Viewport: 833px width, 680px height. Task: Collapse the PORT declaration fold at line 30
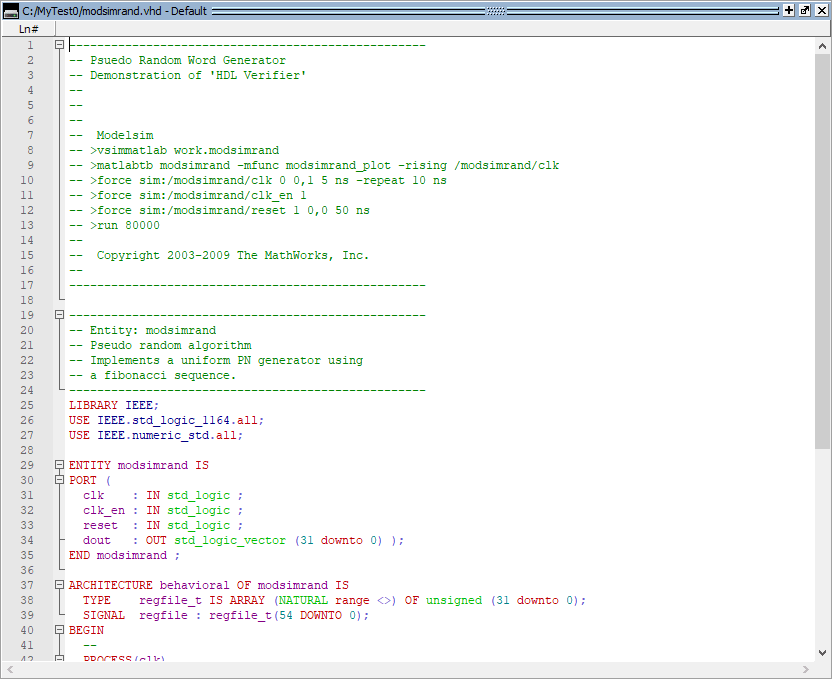click(60, 480)
